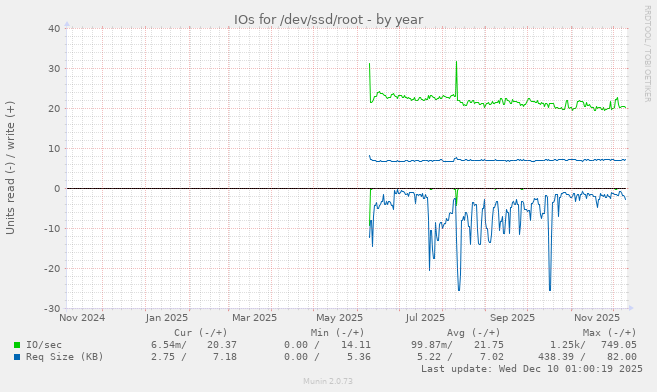Select the 'Req Size (KB)' legend label
This screenshot has width=657, height=392.
click(65, 357)
